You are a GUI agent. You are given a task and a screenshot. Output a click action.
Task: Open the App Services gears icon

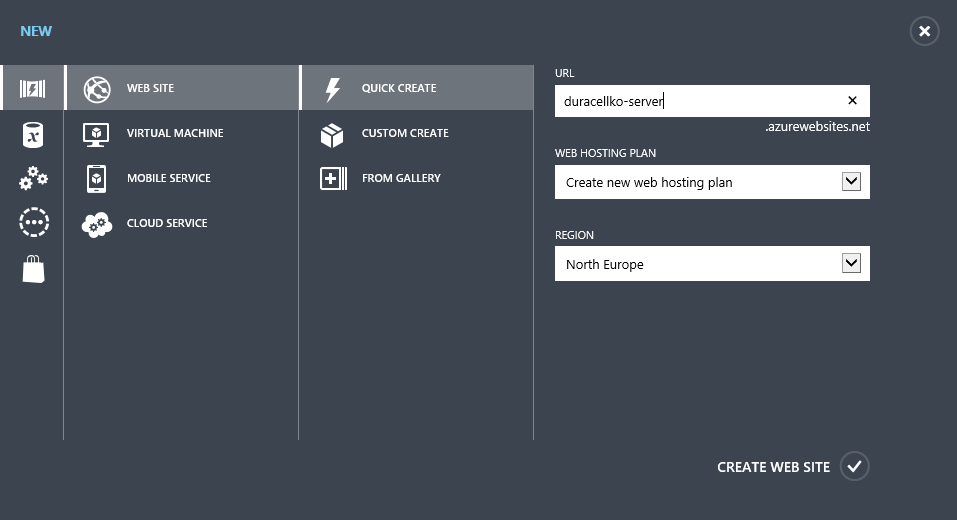pos(34,178)
